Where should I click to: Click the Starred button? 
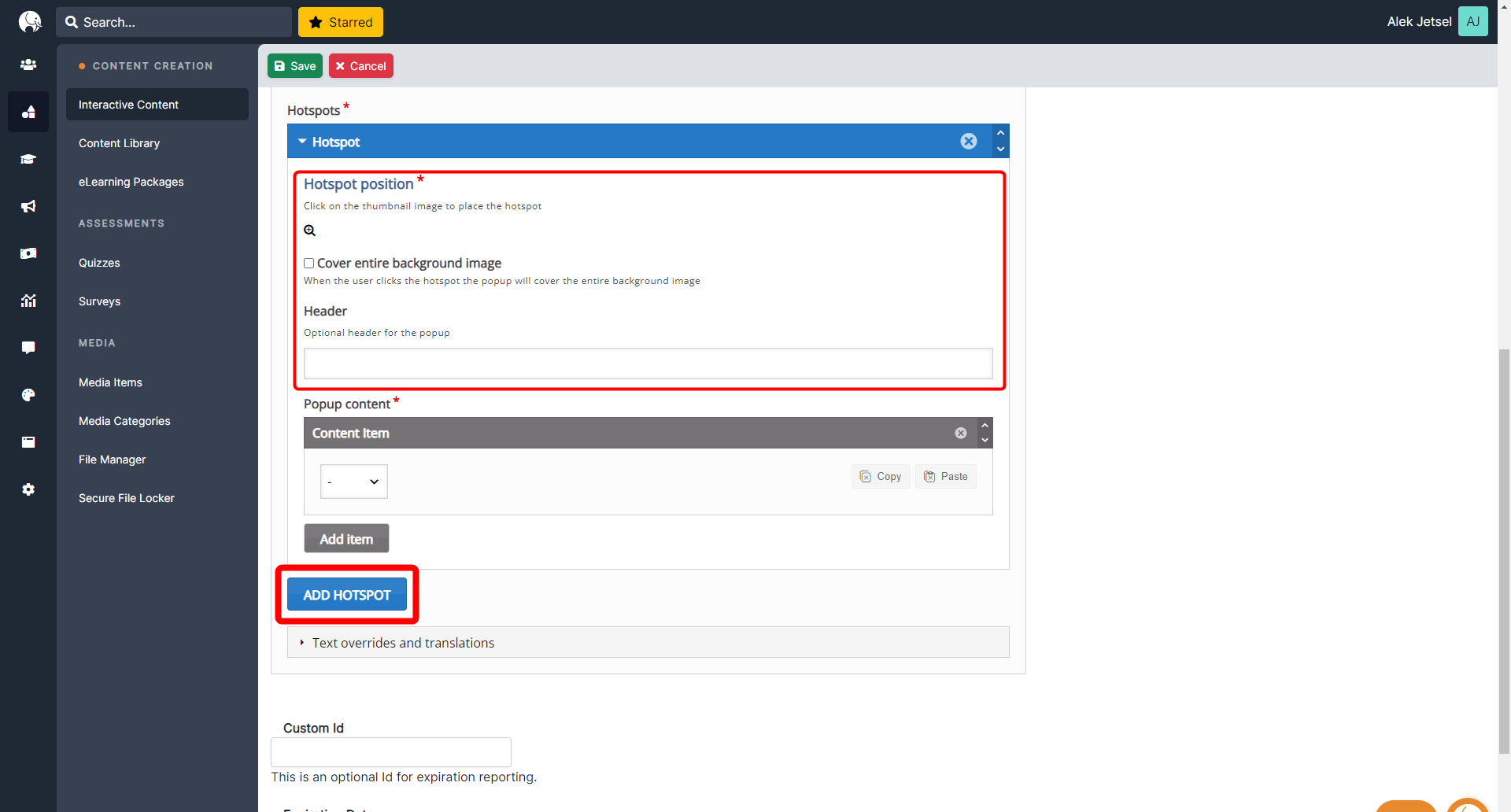point(341,22)
